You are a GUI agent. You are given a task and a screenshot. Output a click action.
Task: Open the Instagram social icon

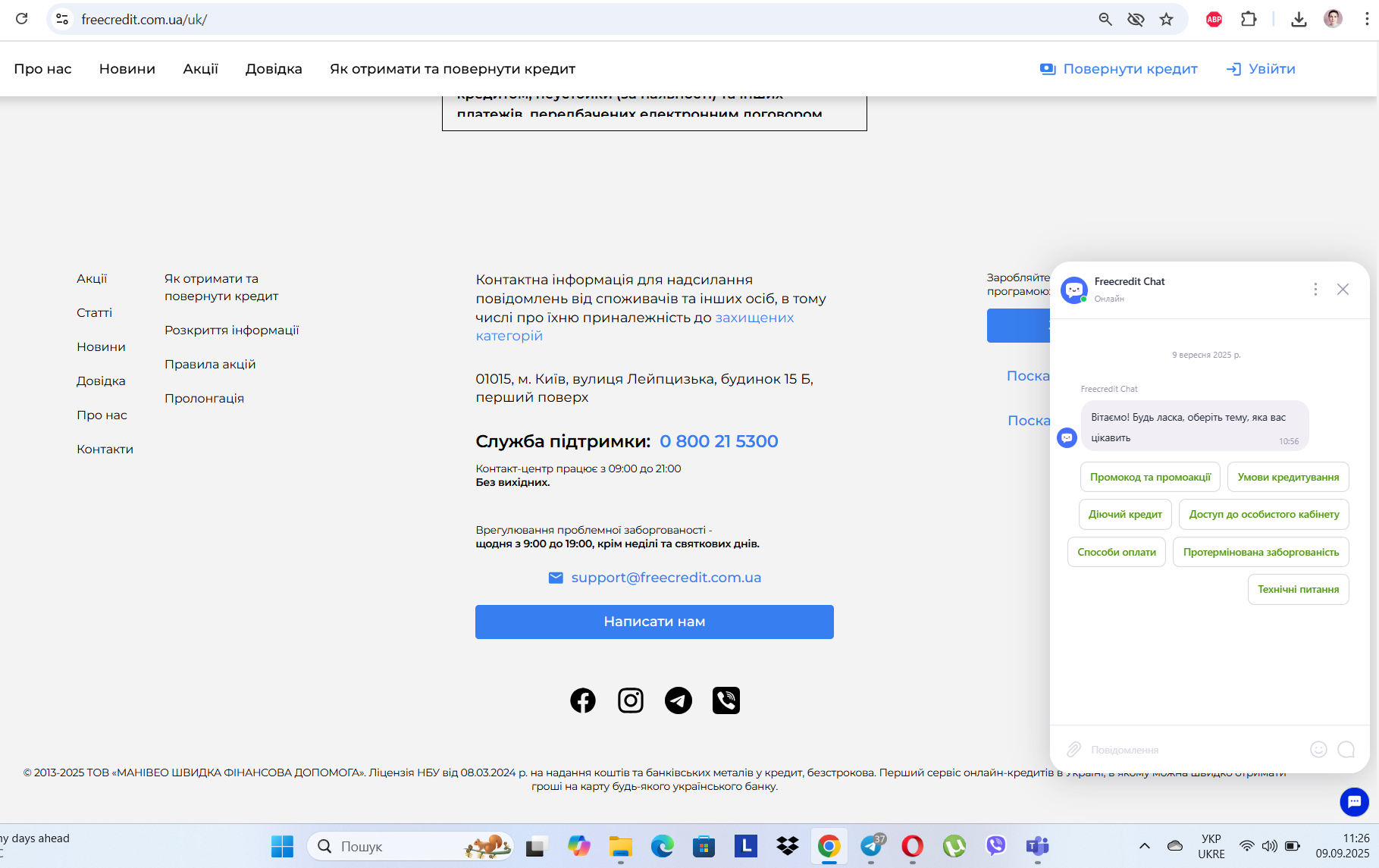pos(631,700)
